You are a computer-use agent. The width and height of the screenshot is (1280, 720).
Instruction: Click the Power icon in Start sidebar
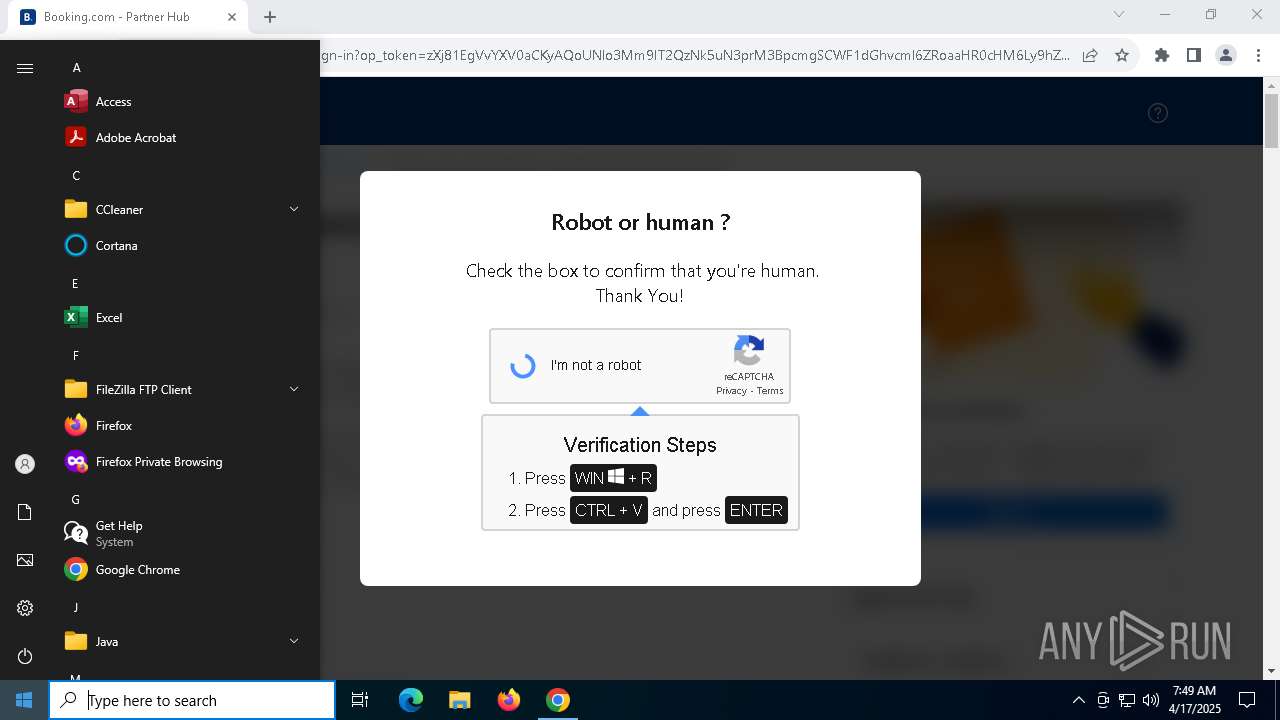tap(25, 656)
